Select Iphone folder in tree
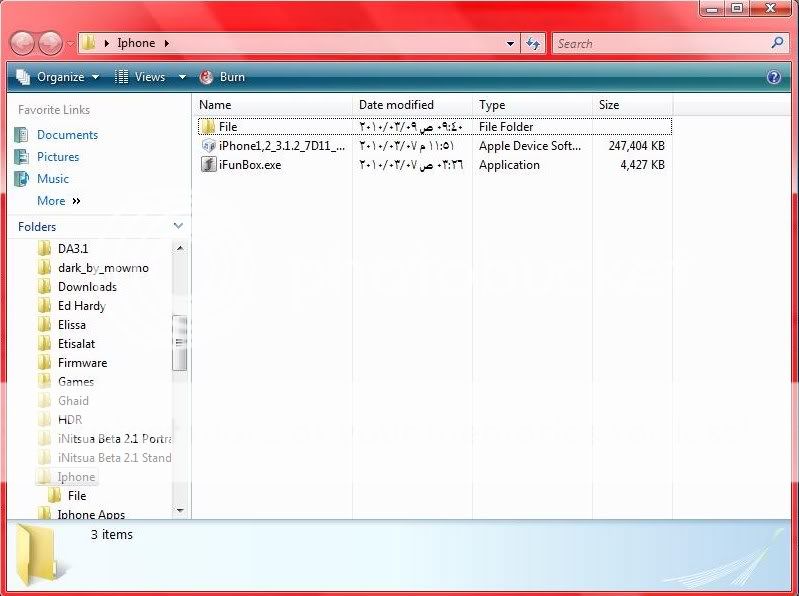 click(76, 477)
